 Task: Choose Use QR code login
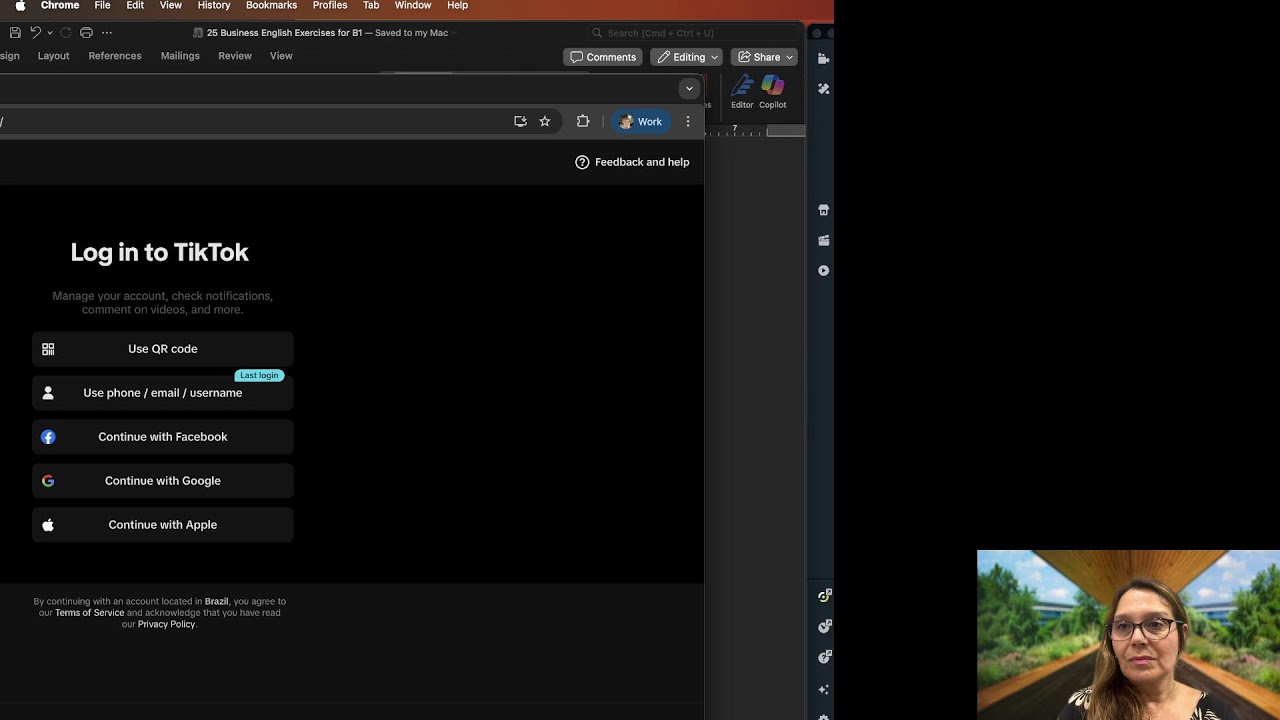(x=163, y=349)
